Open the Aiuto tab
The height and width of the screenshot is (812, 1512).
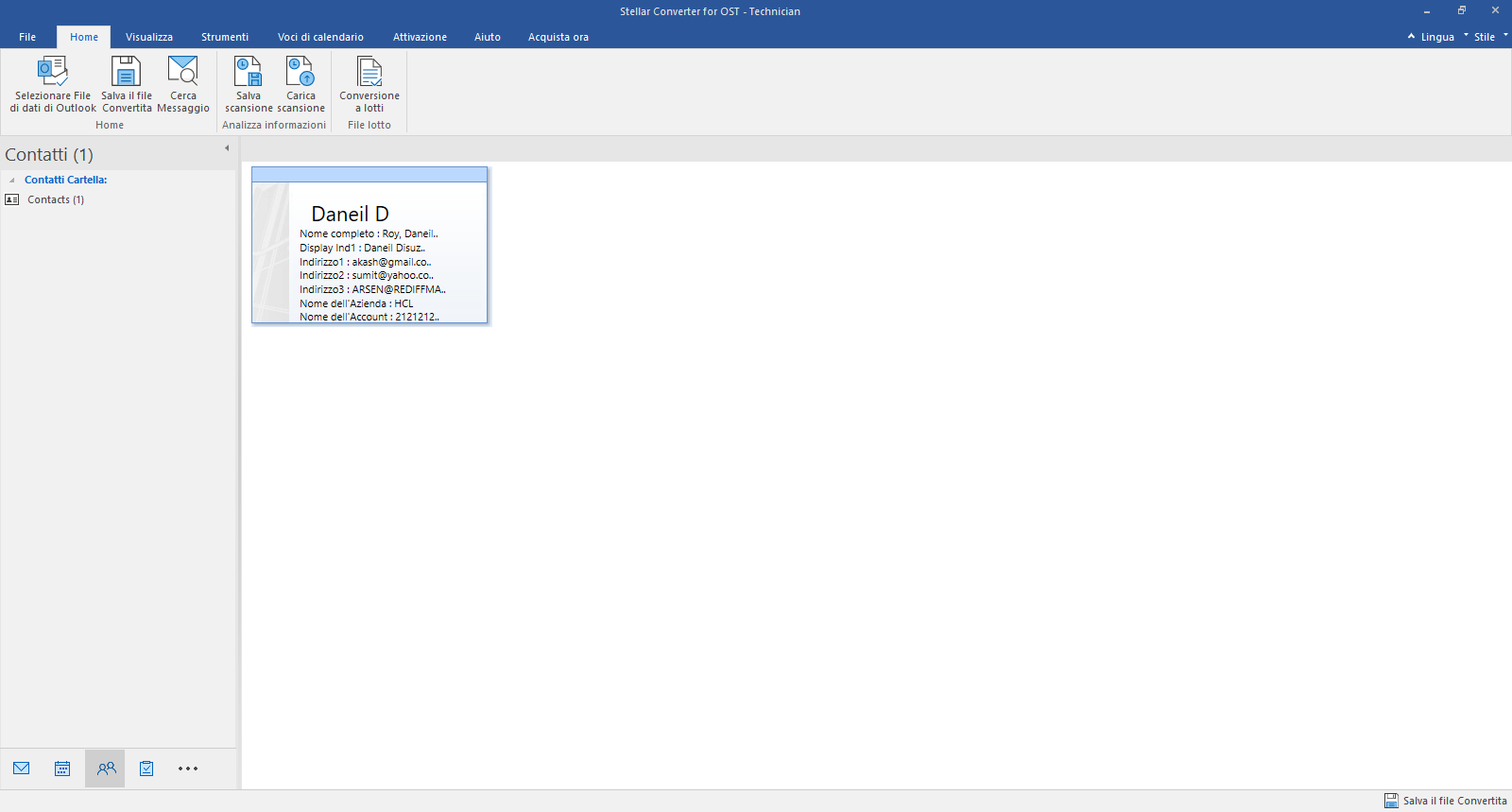point(488,37)
